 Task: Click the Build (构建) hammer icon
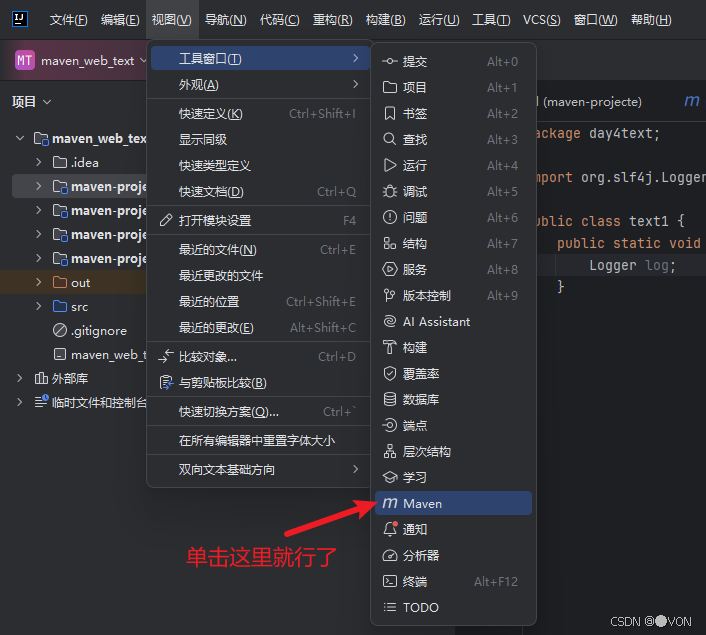pyautogui.click(x=389, y=347)
